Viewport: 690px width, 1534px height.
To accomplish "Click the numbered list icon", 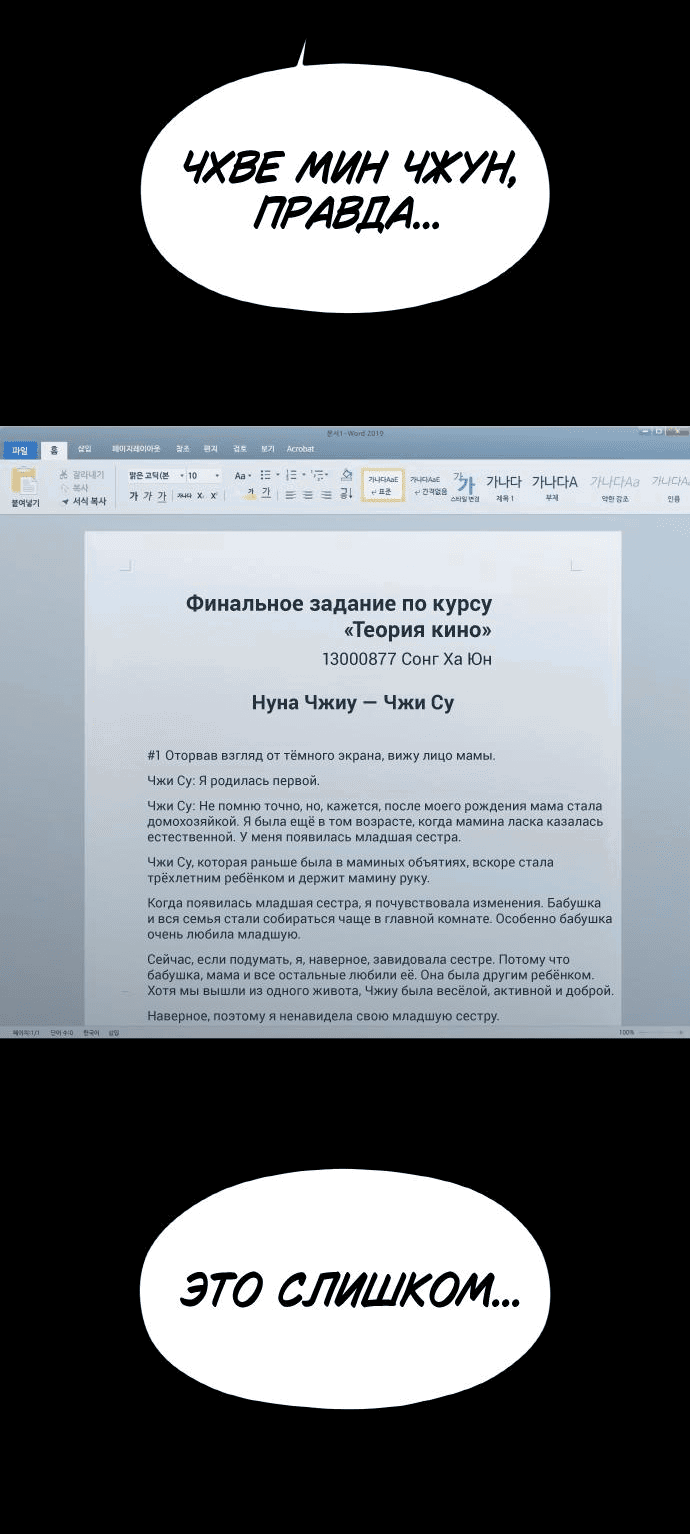I will tap(294, 476).
